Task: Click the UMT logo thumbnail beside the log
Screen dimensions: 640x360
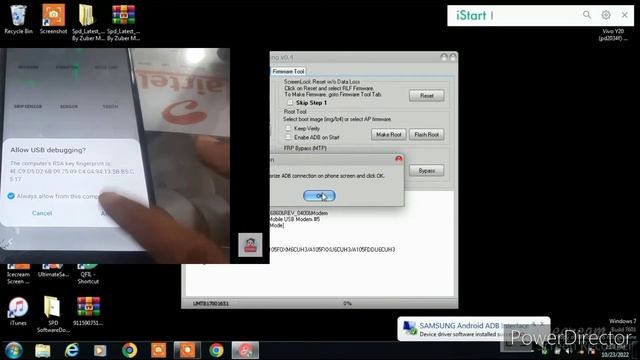Action: pos(250,245)
